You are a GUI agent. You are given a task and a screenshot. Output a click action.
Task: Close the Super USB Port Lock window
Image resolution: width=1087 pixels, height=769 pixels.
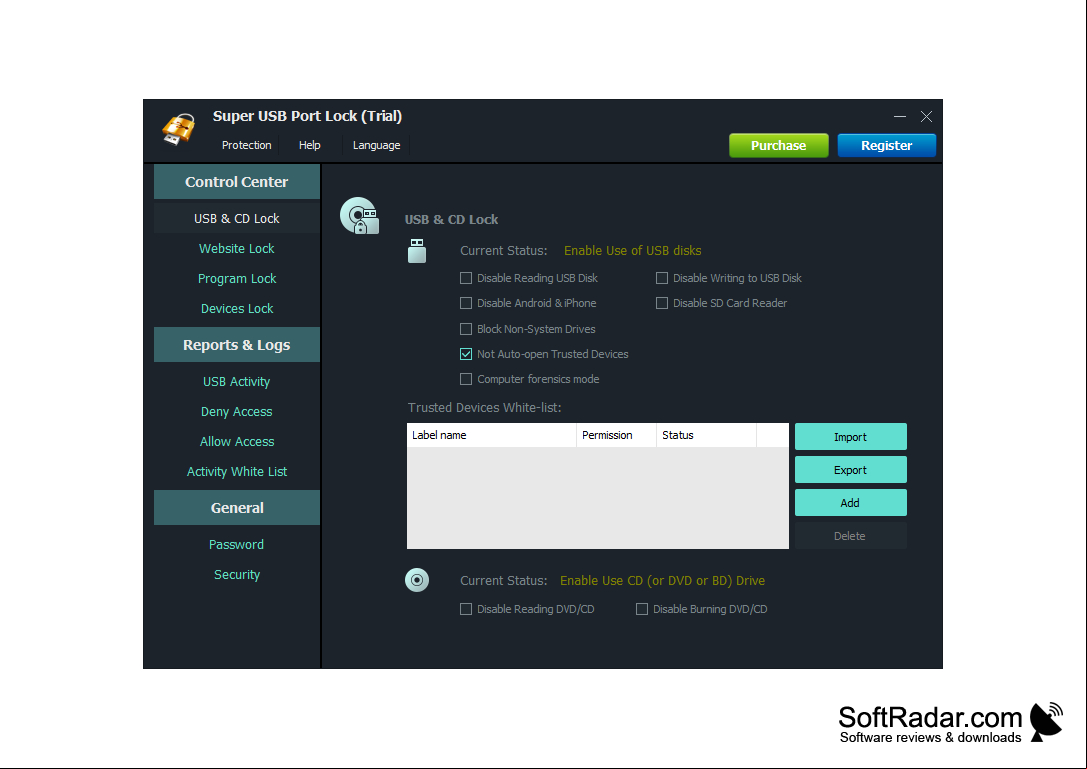[x=926, y=116]
